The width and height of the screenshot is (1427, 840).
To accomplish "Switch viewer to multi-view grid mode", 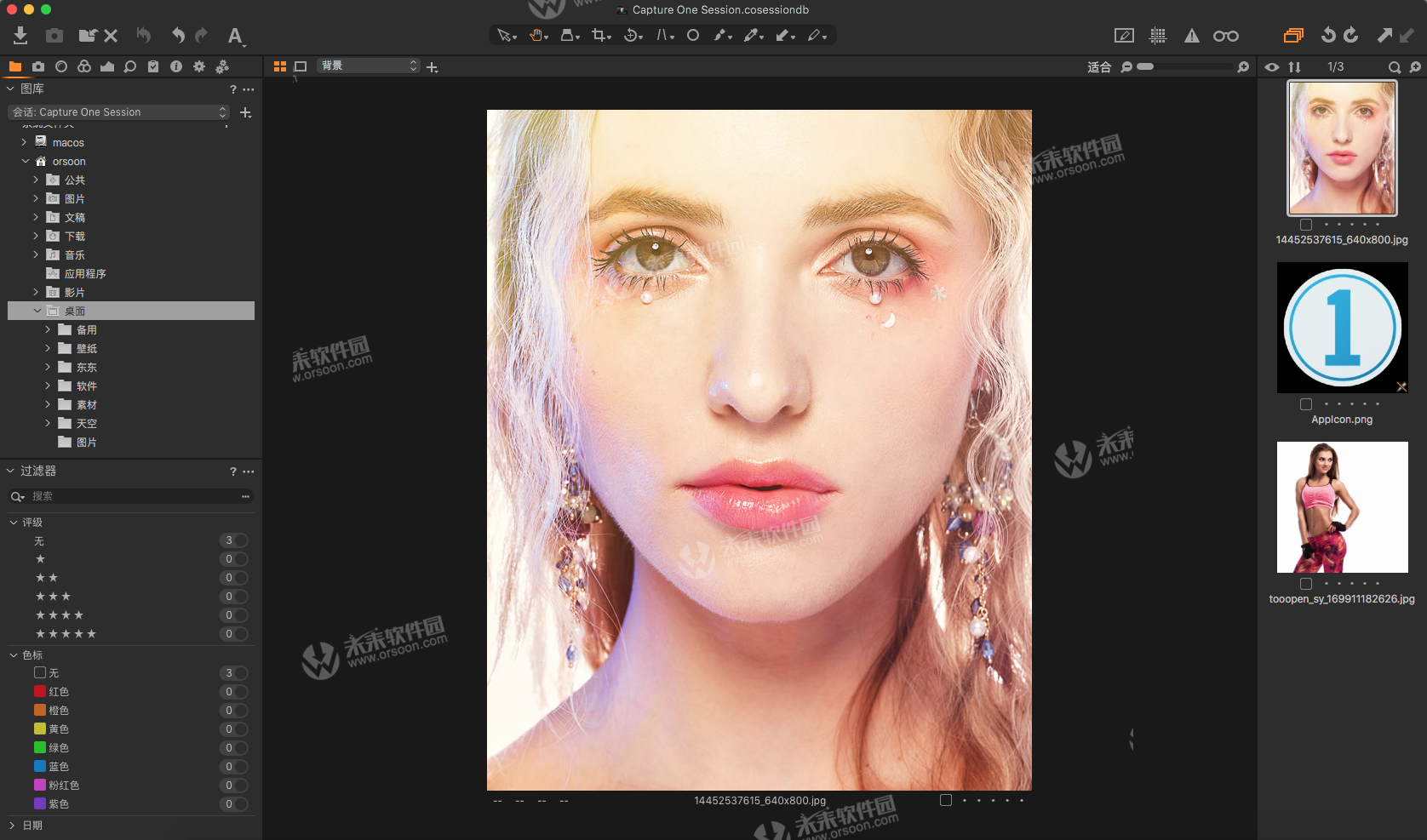I will pos(280,66).
